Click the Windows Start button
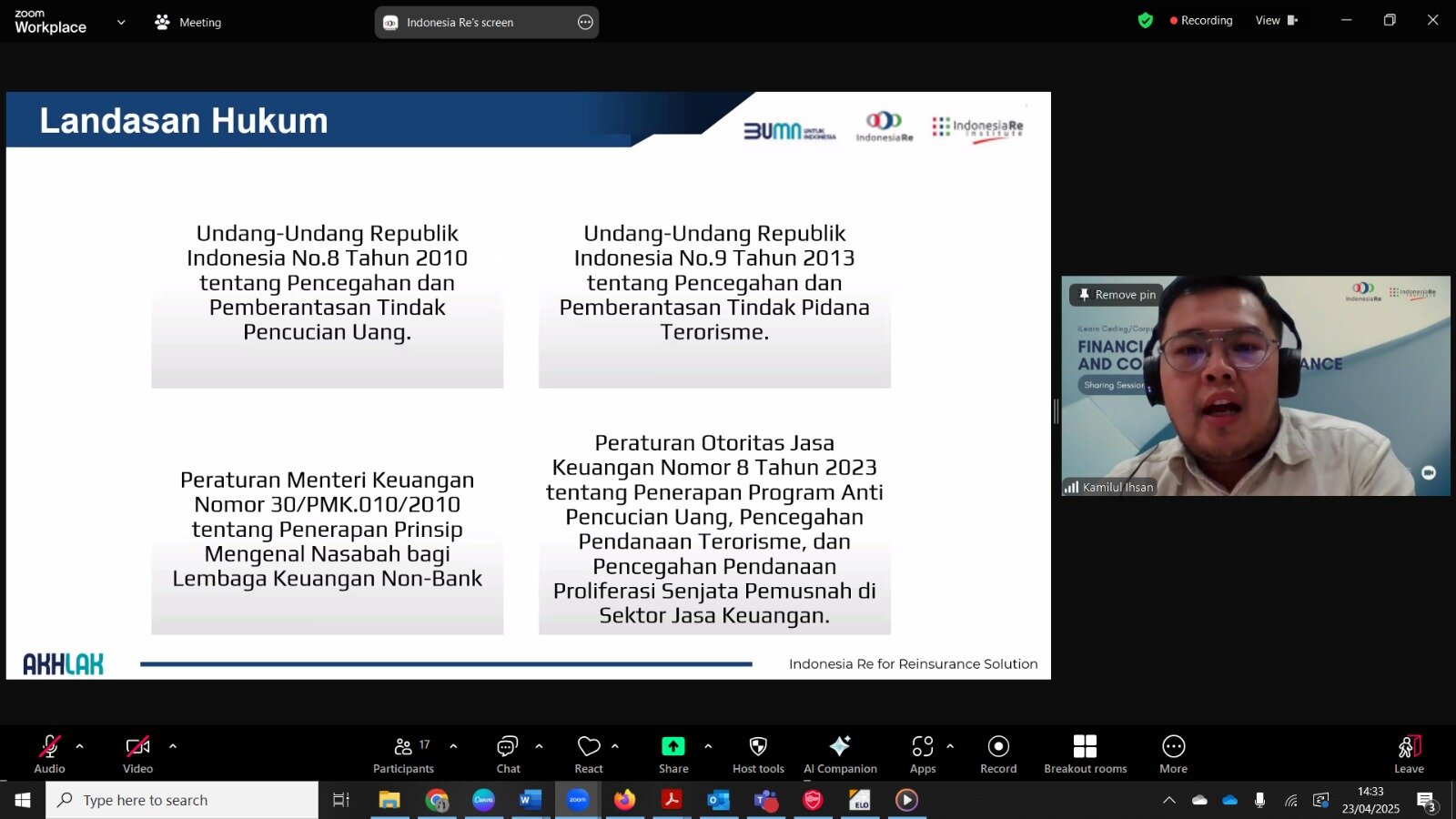The width and height of the screenshot is (1456, 819). (x=23, y=800)
